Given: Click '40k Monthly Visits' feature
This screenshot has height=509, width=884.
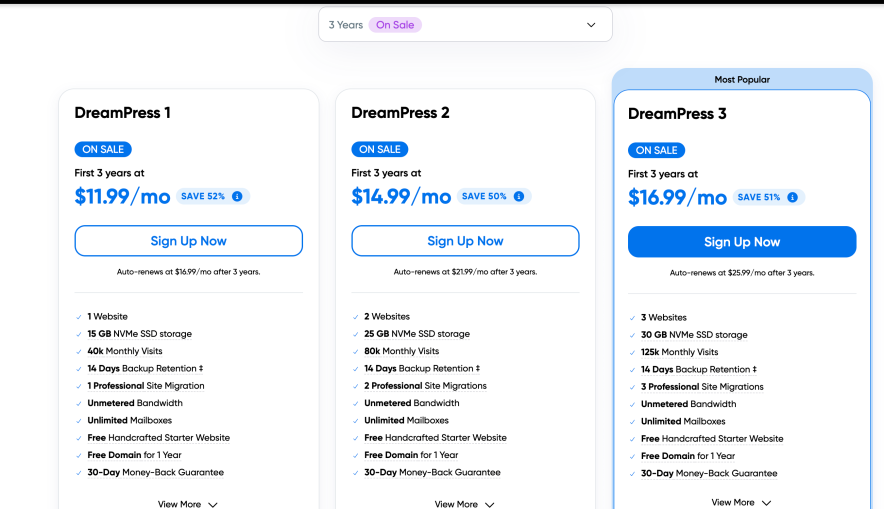Looking at the screenshot, I should point(125,351).
